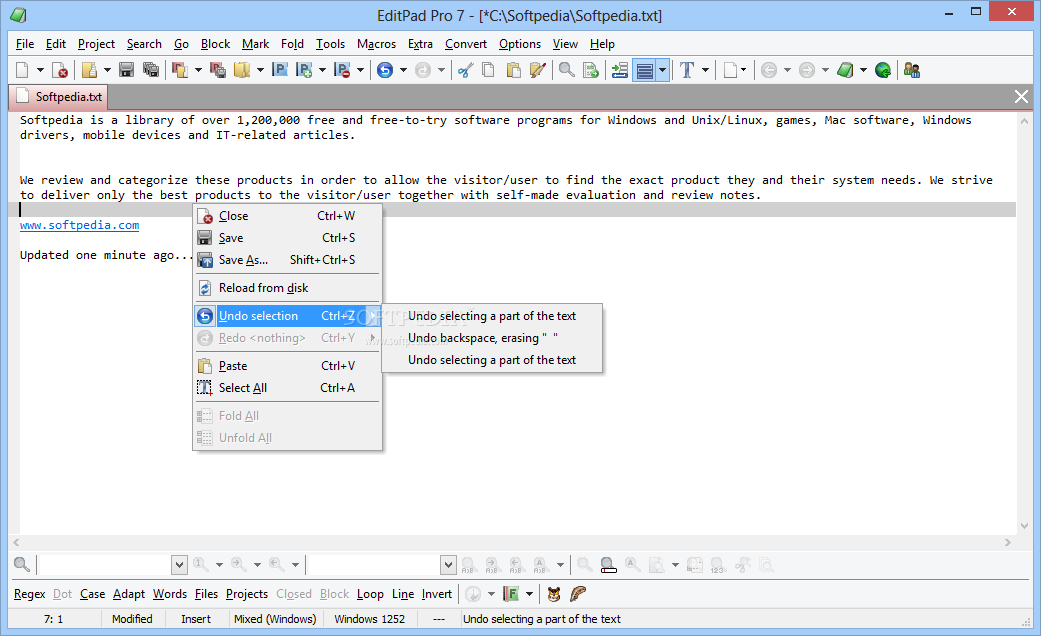Click the vertical scrollbar down arrow
This screenshot has width=1041, height=636.
coord(1024,526)
